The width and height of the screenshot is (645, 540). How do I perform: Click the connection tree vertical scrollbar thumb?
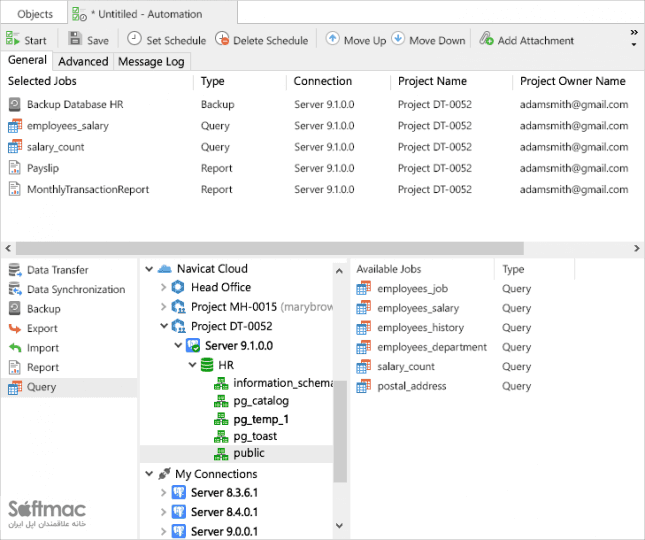point(340,431)
